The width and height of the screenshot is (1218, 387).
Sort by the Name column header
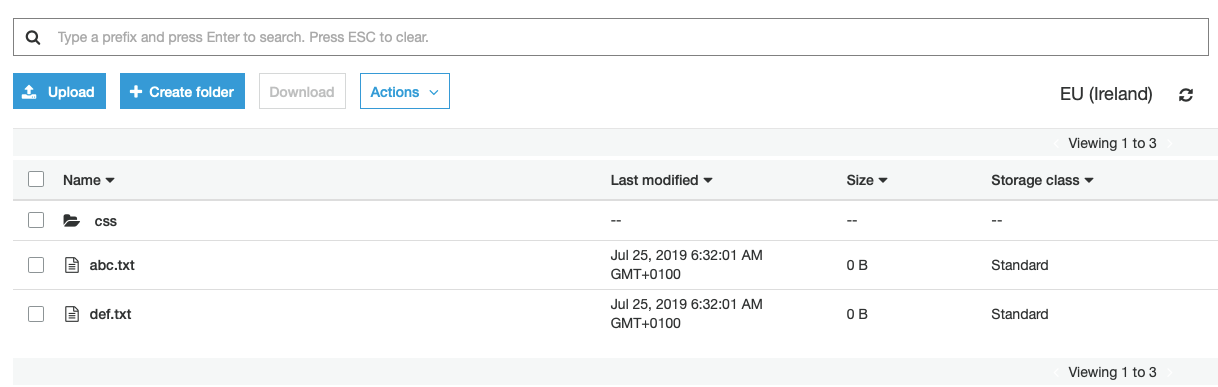click(x=88, y=180)
